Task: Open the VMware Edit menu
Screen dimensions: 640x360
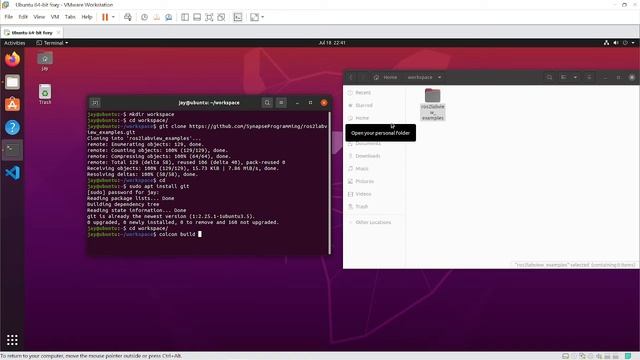Action: coord(23,17)
